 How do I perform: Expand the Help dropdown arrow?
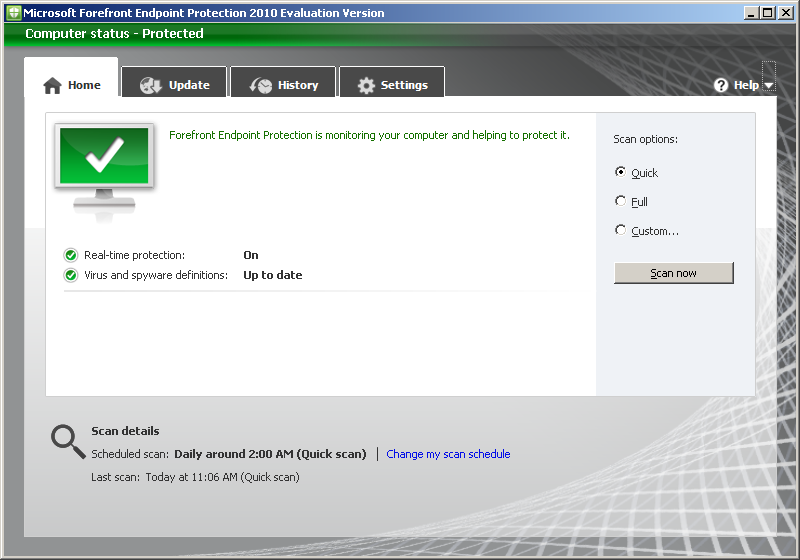768,86
